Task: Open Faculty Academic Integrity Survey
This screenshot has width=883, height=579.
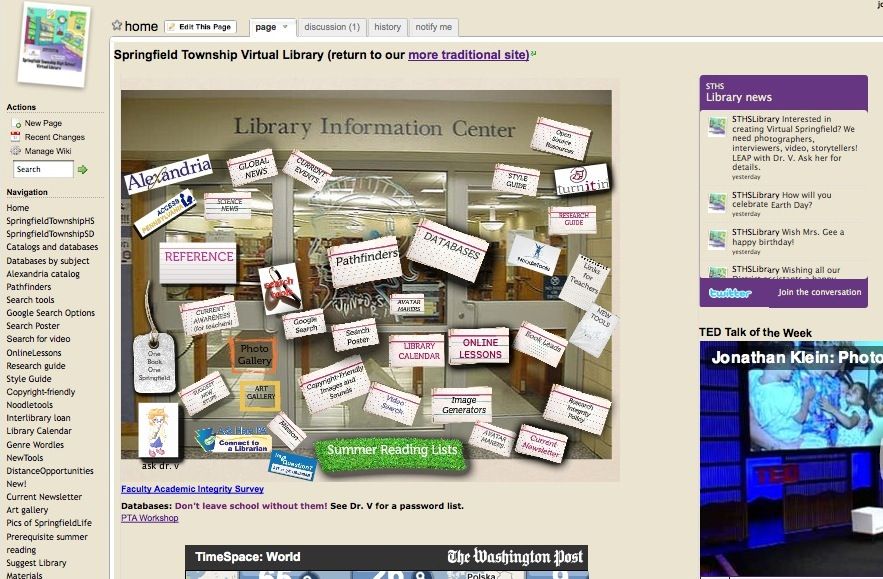Action: pyautogui.click(x=192, y=489)
